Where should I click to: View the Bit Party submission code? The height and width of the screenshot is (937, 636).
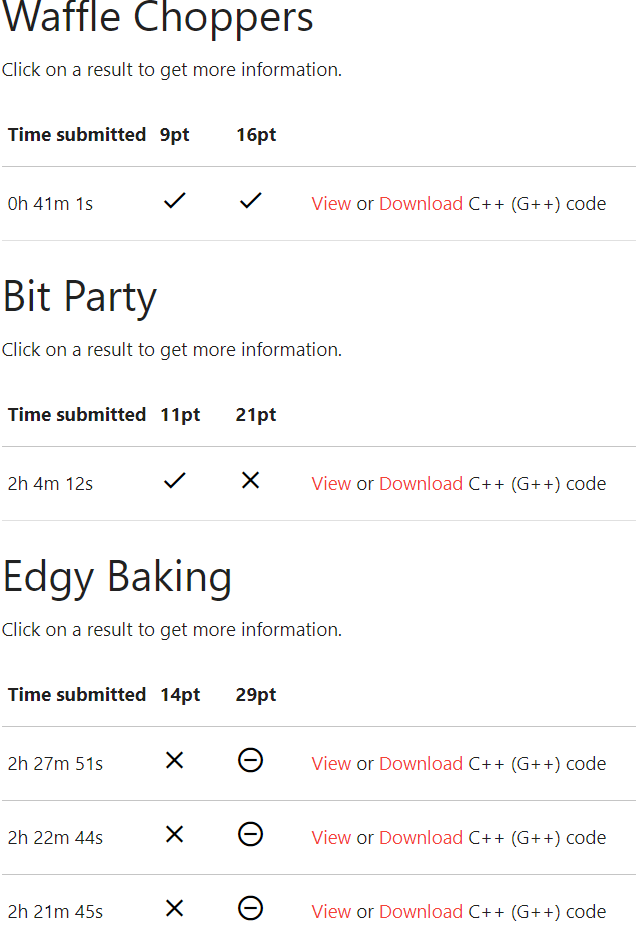[x=331, y=483]
